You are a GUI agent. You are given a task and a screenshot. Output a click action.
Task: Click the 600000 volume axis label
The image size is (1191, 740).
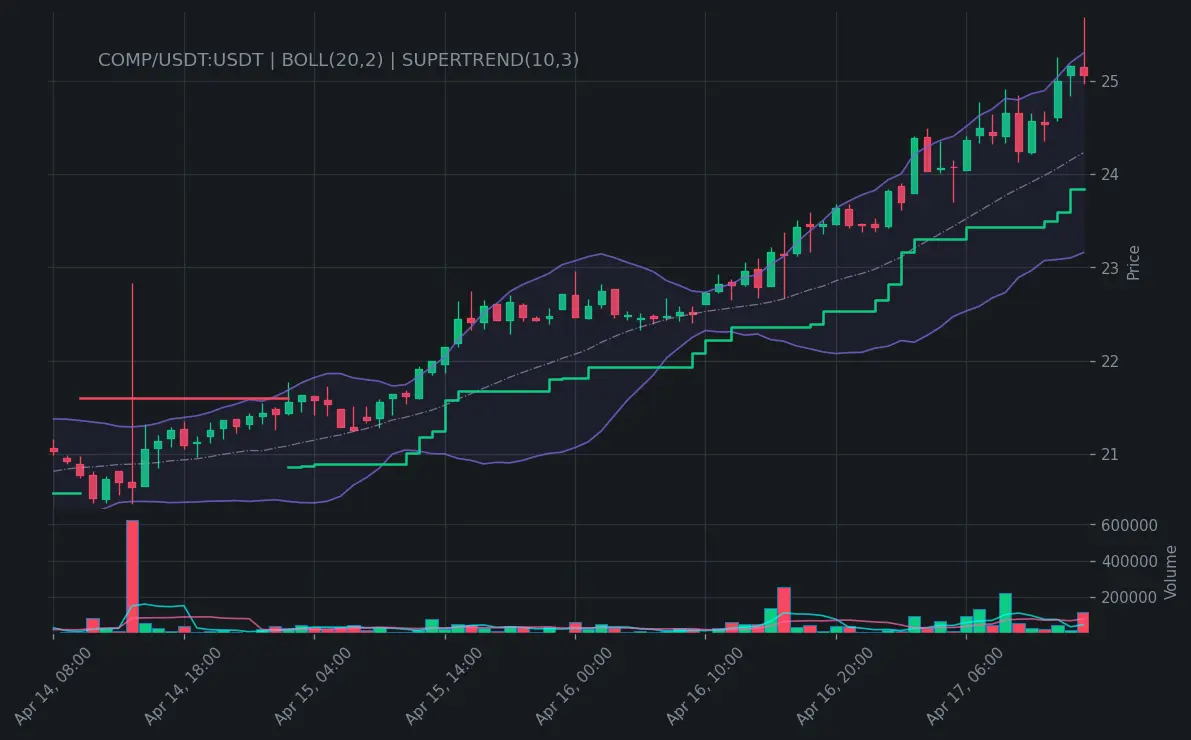click(x=1129, y=525)
